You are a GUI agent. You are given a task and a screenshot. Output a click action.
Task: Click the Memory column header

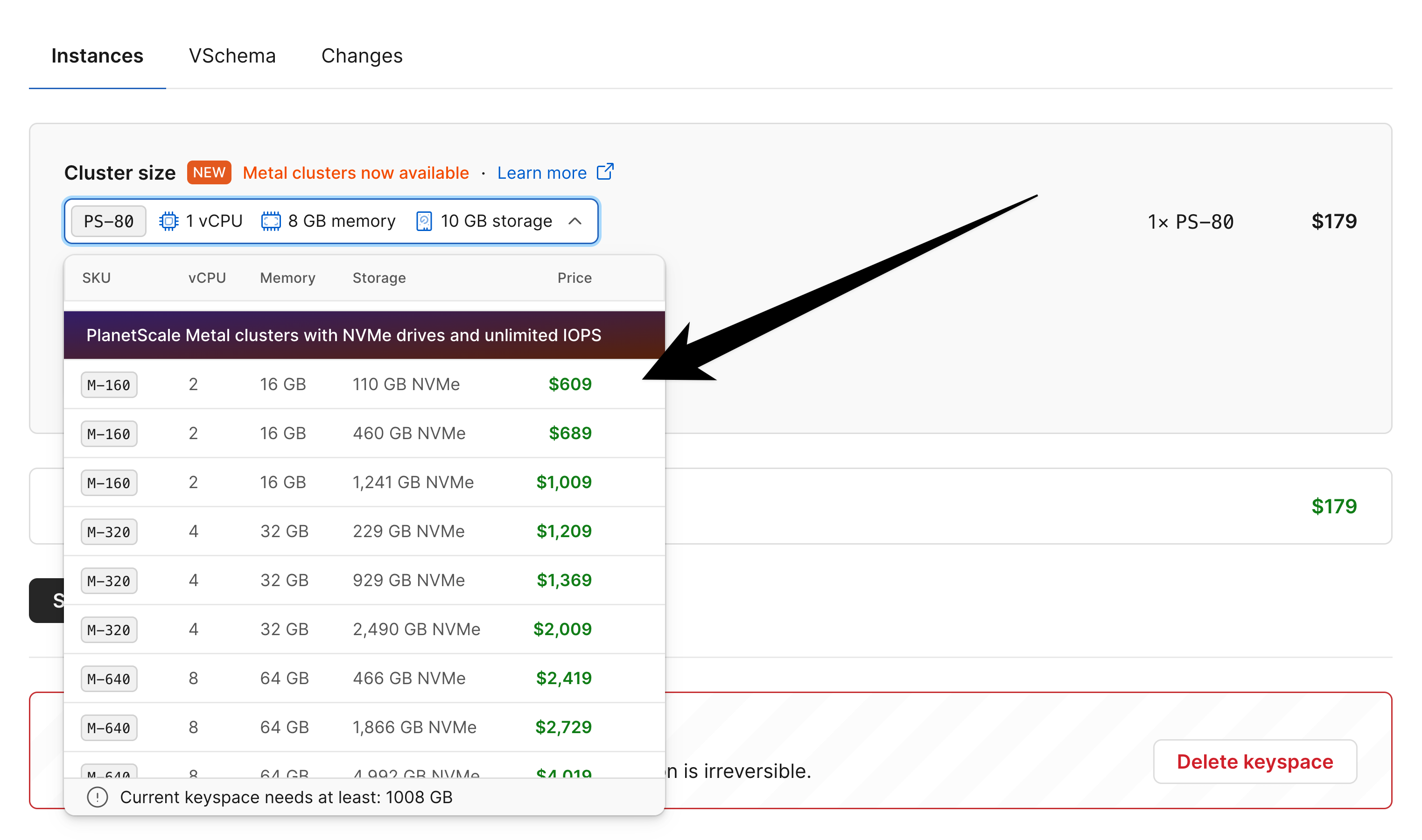click(x=287, y=278)
